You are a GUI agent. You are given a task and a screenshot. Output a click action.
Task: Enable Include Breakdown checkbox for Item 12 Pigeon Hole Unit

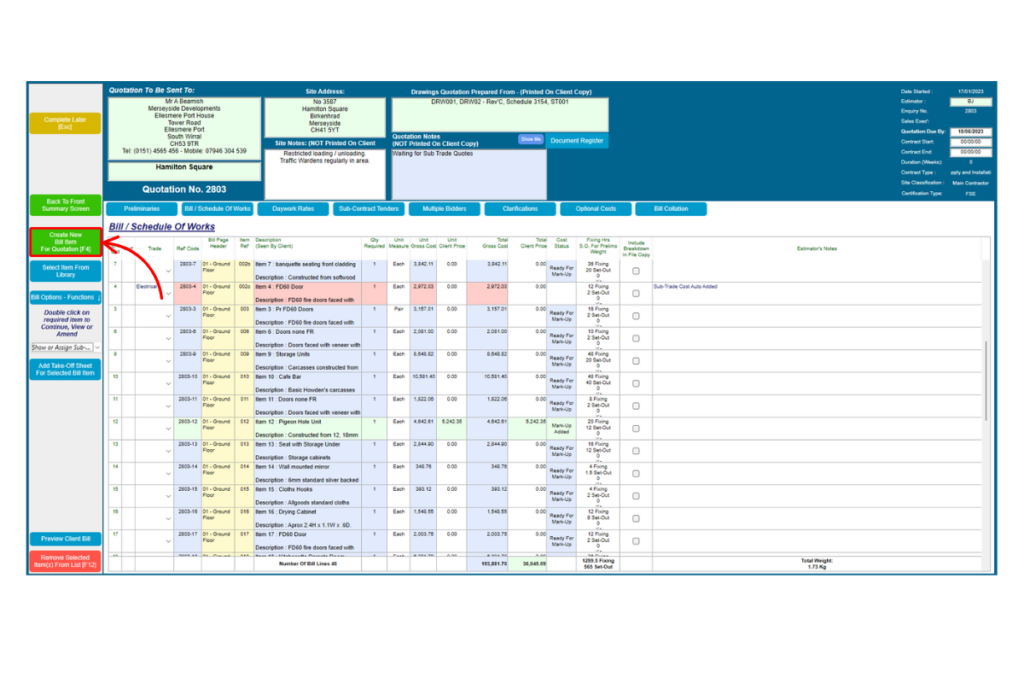point(636,428)
